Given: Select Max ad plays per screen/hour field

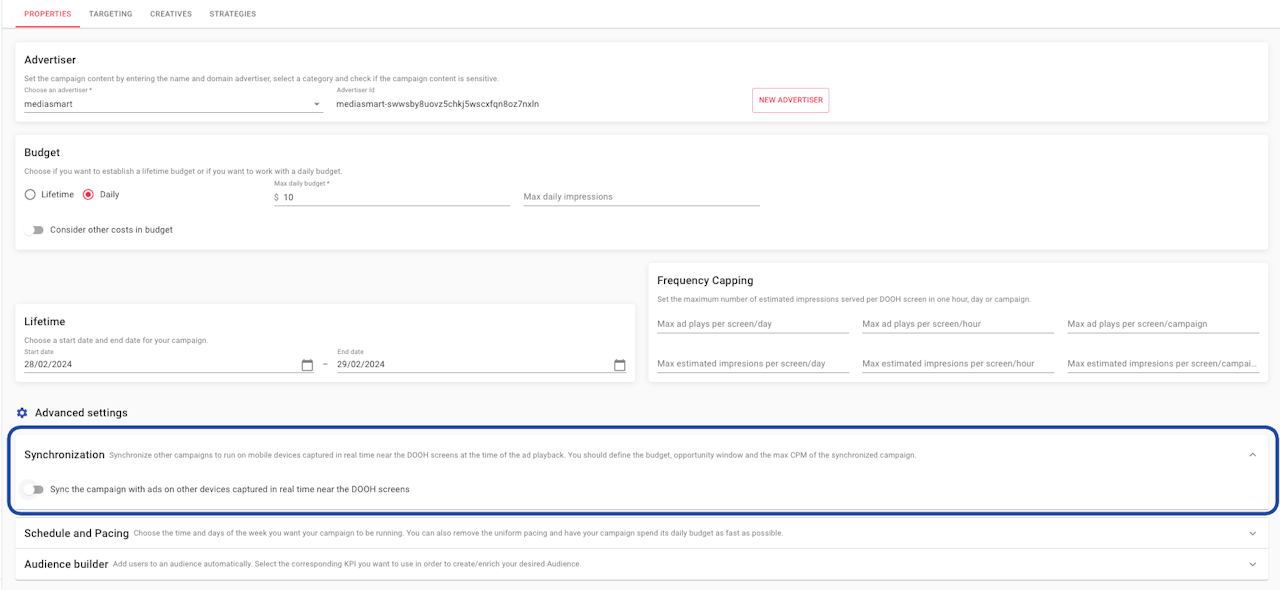Looking at the screenshot, I should pos(957,324).
